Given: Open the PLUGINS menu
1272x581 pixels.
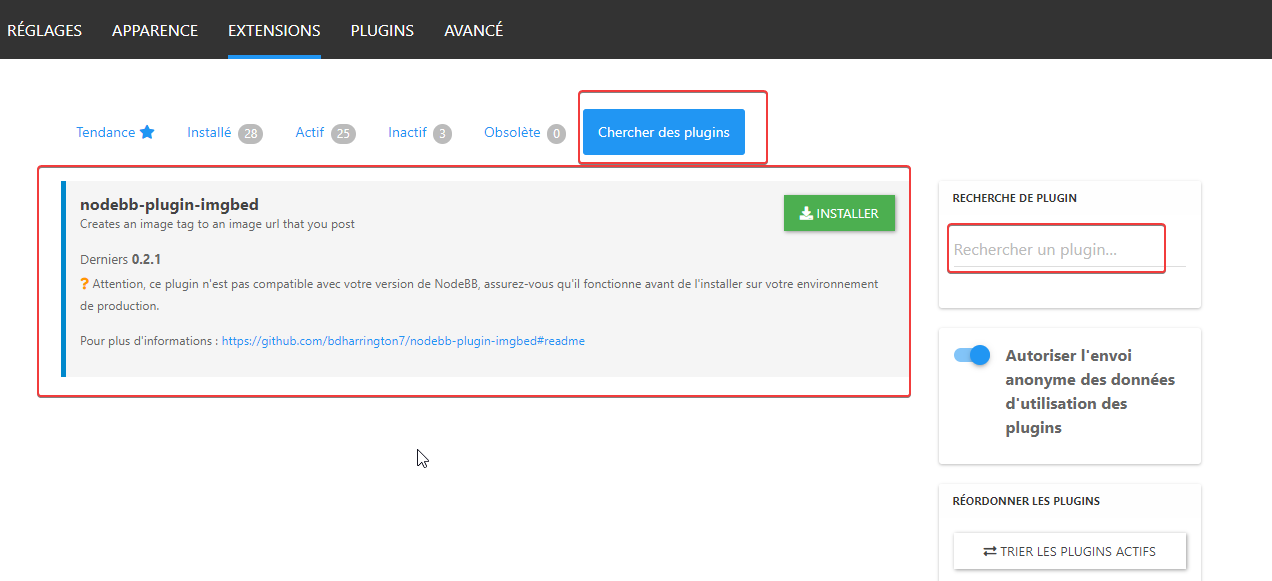Looking at the screenshot, I should pyautogui.click(x=382, y=31).
